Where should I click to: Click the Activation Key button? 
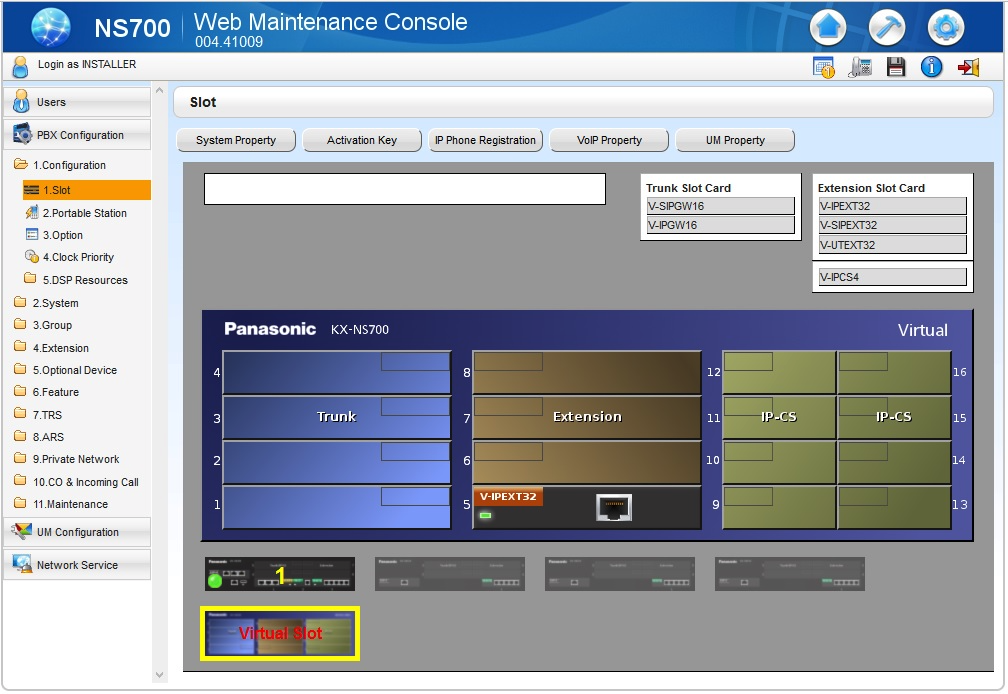coord(362,140)
